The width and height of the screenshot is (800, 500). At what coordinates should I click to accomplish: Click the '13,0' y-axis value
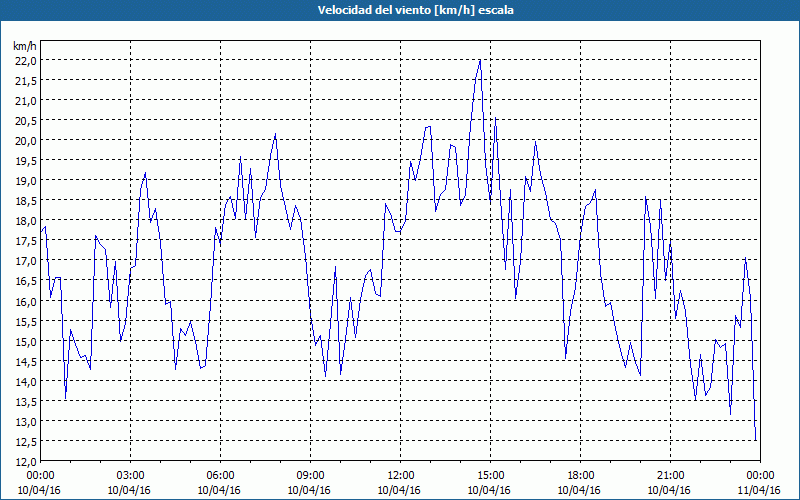click(x=26, y=421)
